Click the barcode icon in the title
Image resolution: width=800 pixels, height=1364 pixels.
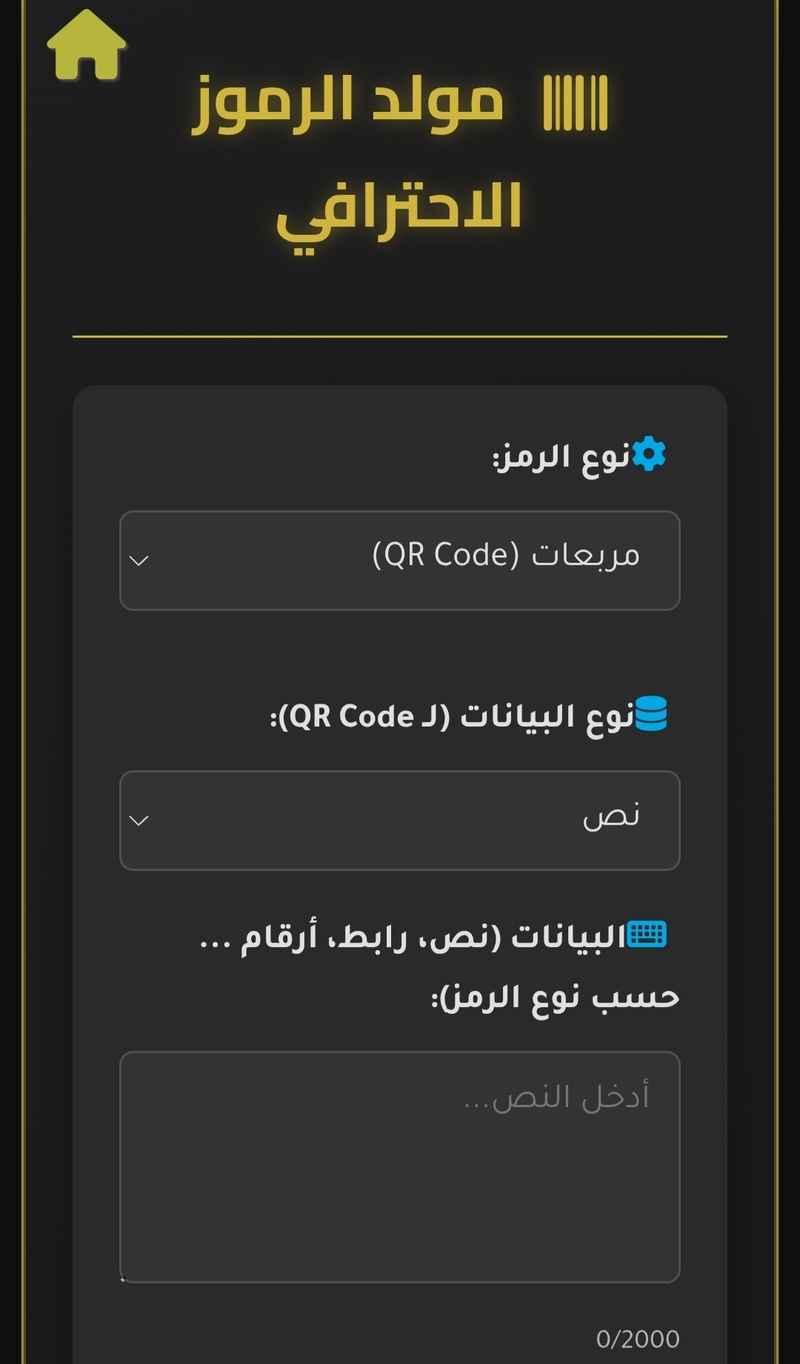pyautogui.click(x=575, y=103)
